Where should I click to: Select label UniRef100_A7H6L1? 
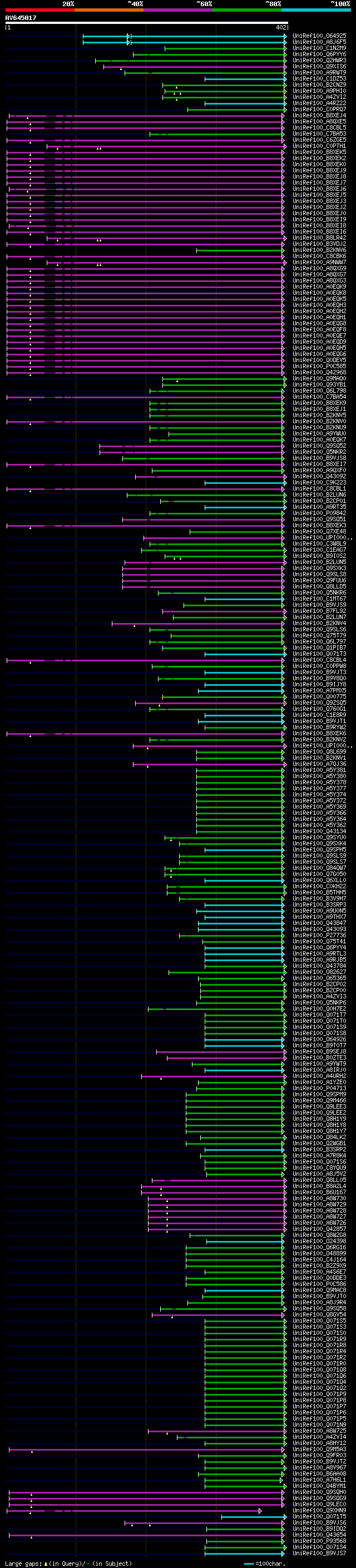[319, 1480]
